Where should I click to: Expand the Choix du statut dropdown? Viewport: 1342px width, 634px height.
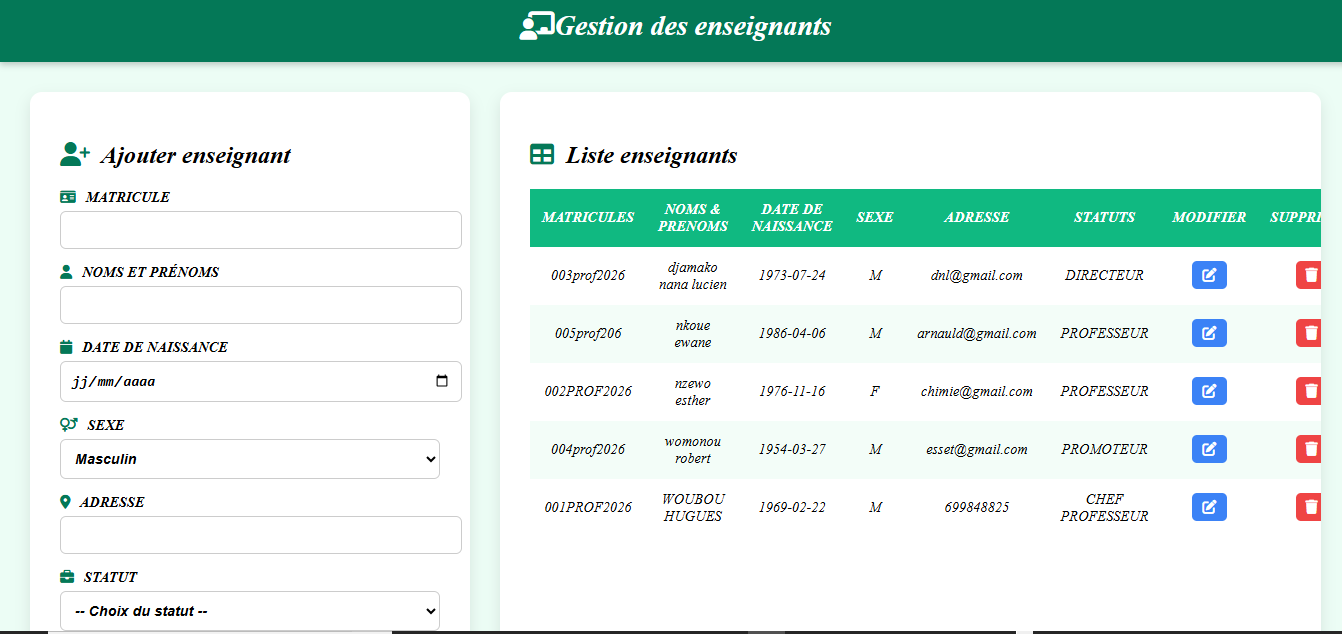(x=250, y=611)
